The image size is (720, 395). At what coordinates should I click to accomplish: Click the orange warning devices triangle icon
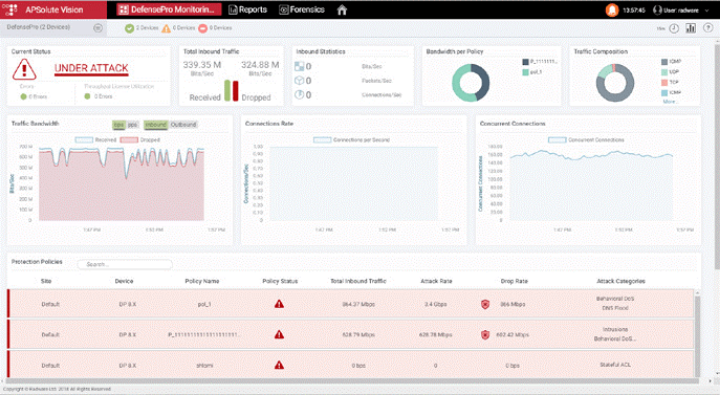pos(166,28)
